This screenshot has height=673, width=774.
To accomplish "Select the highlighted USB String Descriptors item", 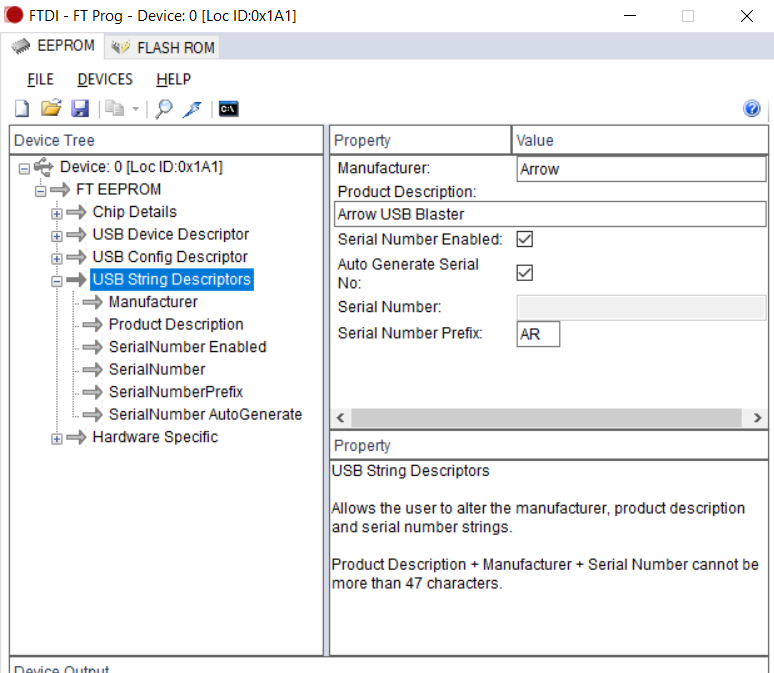I will pyautogui.click(x=172, y=279).
